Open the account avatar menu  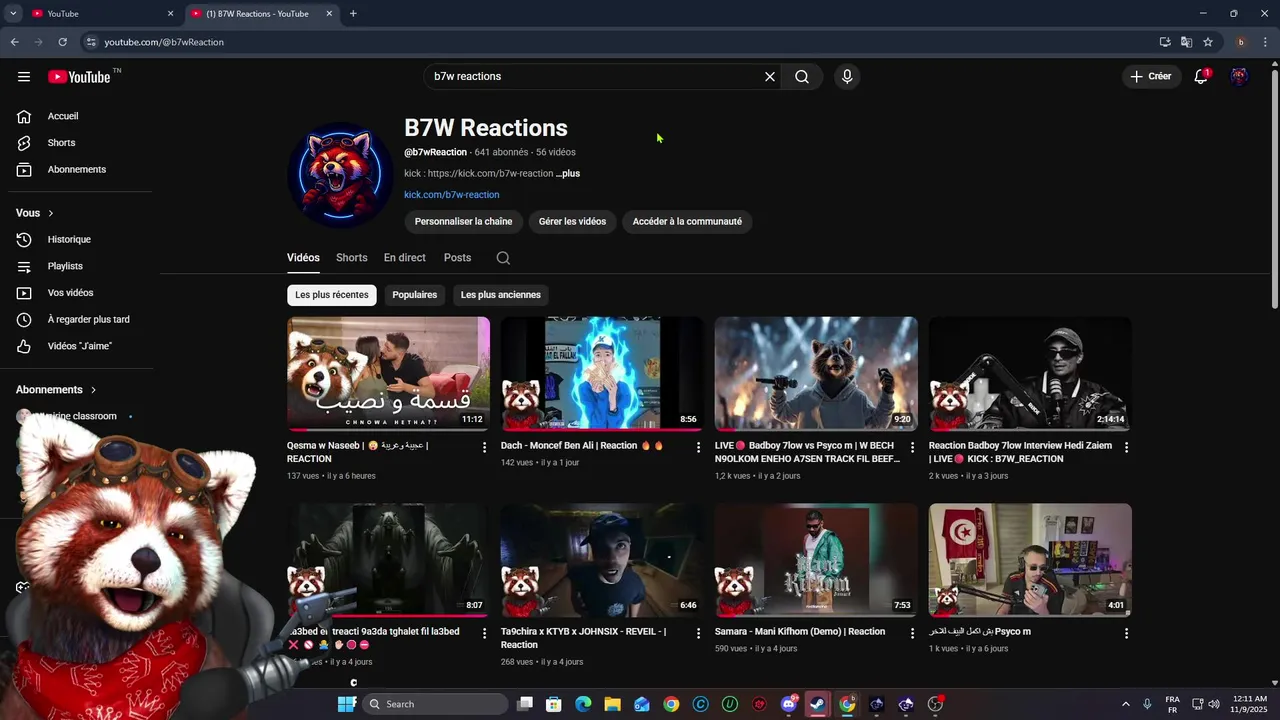1240,76
